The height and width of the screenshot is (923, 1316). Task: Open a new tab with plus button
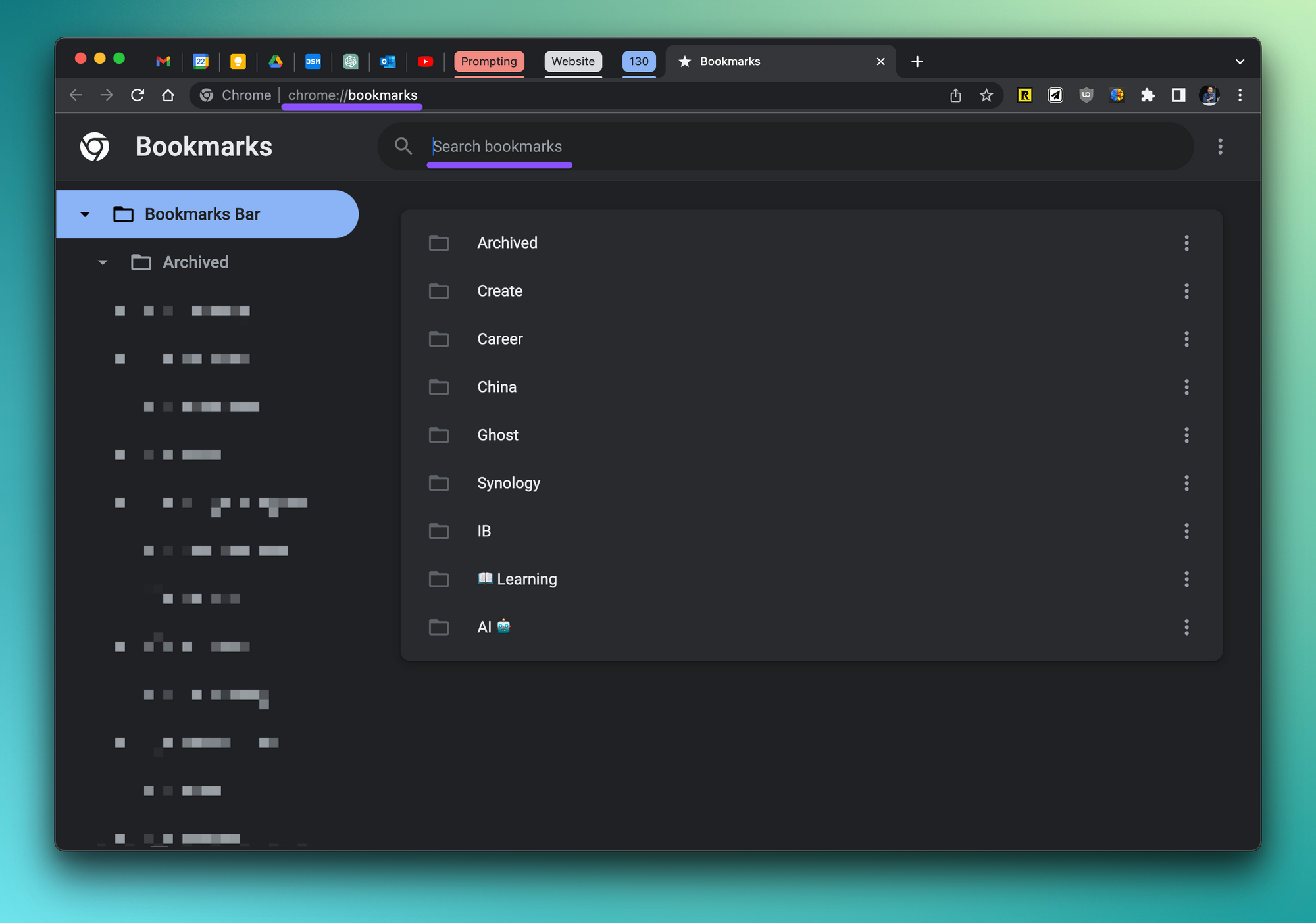(917, 61)
